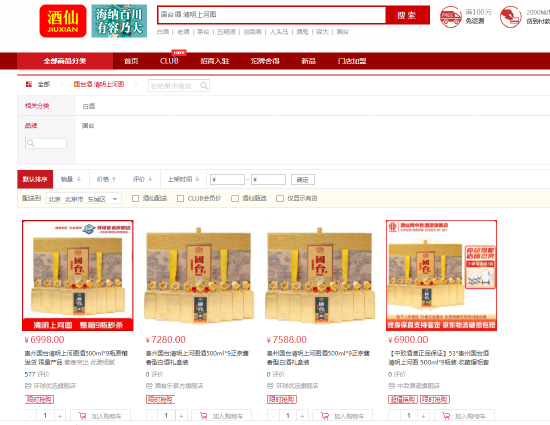Click the free-shipping truck icon
The image size is (550, 425).
click(451, 16)
